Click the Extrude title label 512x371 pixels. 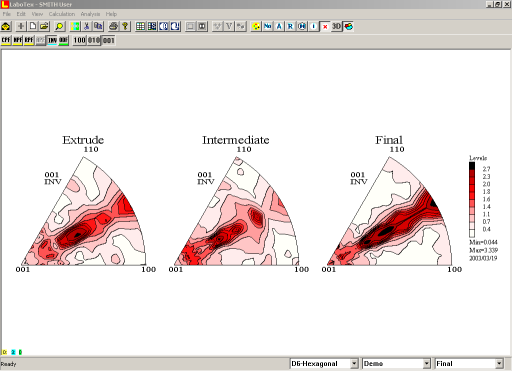(83, 140)
